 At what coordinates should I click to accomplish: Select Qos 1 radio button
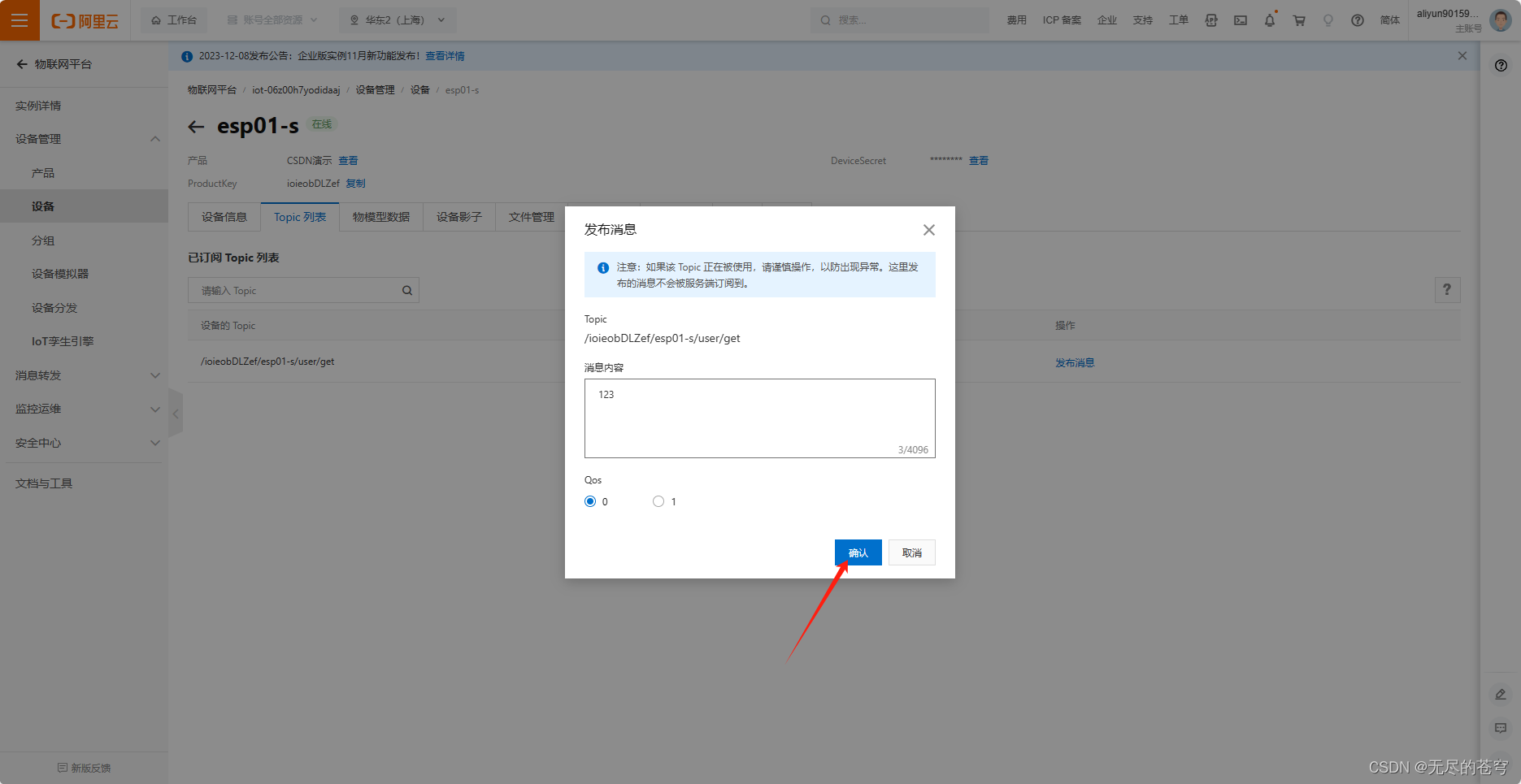658,501
